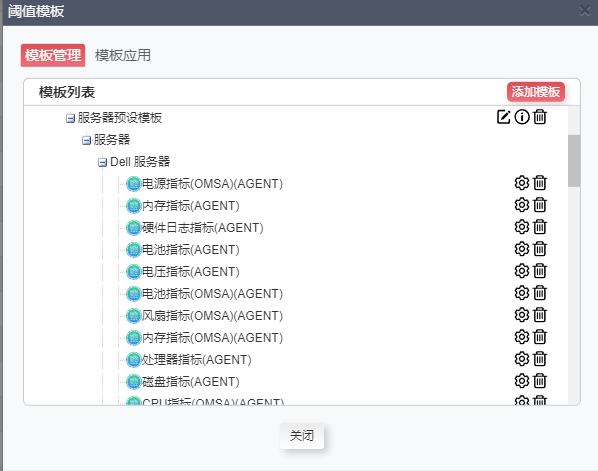Switch to the 模板管理 tab

click(53, 55)
